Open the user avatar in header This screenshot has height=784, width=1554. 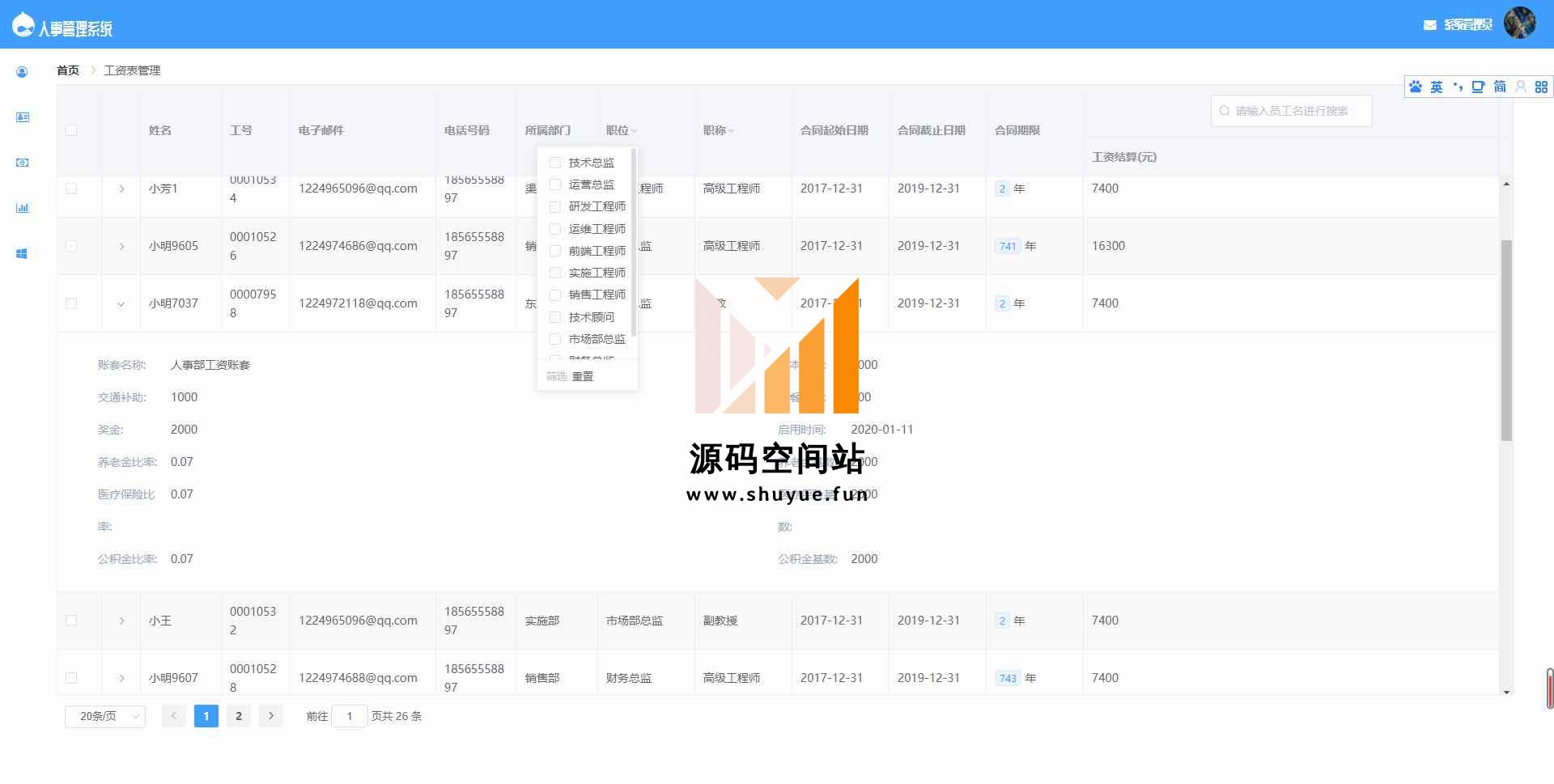point(1519,23)
